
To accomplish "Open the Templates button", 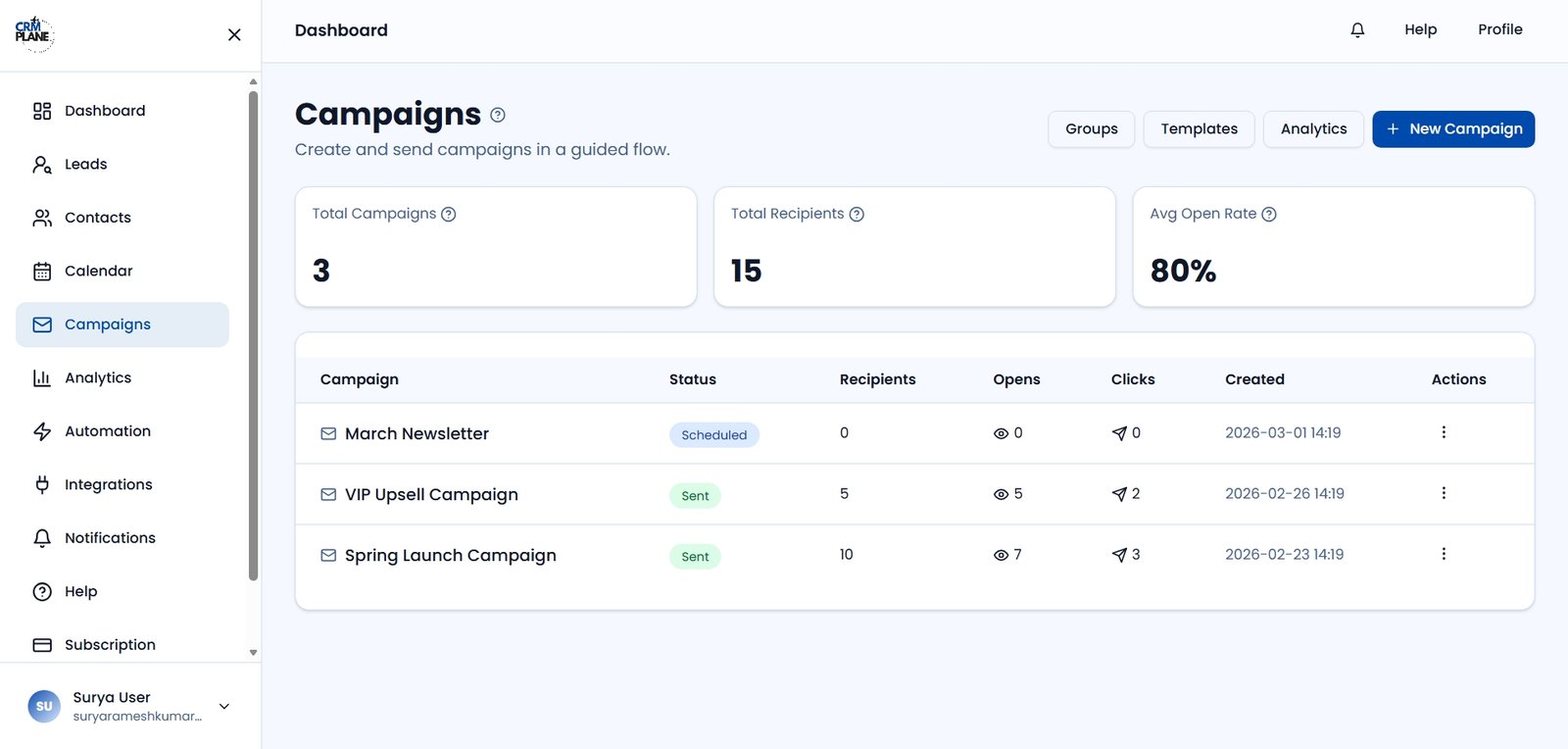I will [1199, 129].
